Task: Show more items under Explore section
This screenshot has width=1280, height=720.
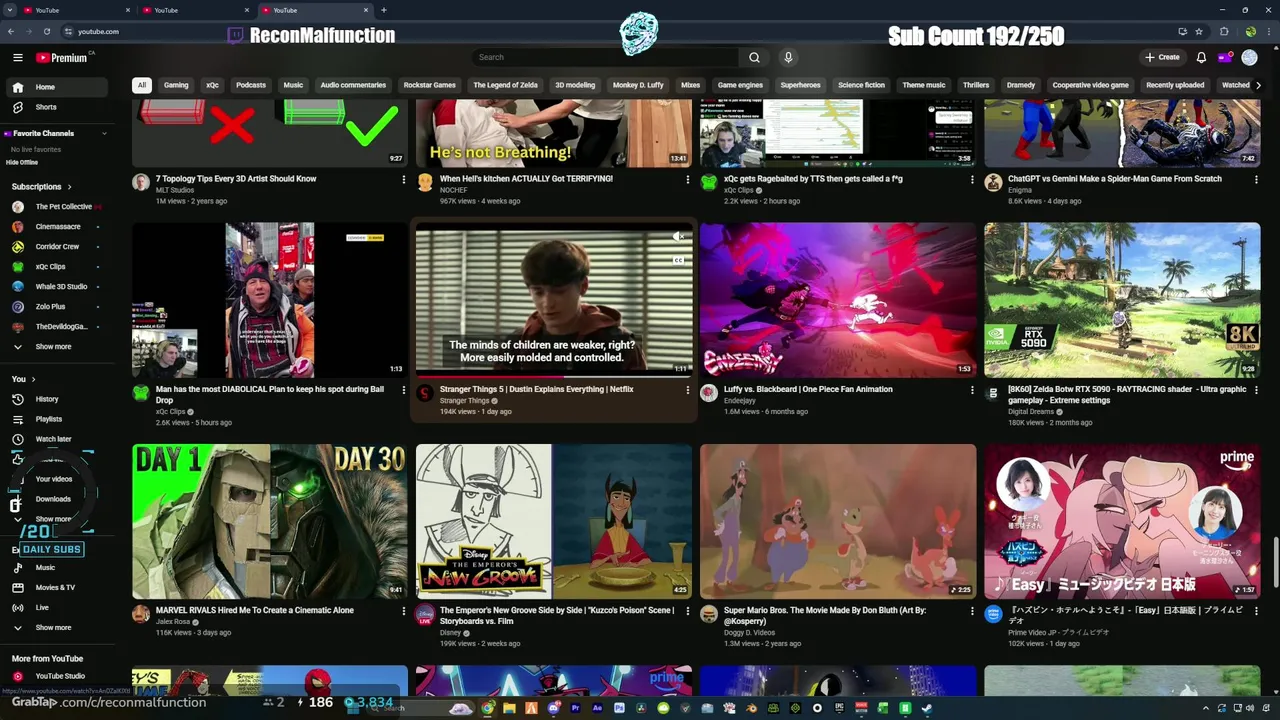Action: (x=59, y=628)
